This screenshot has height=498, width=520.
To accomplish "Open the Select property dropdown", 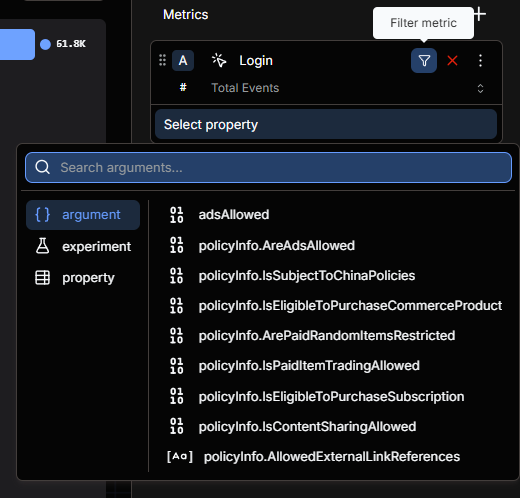I will (x=326, y=124).
